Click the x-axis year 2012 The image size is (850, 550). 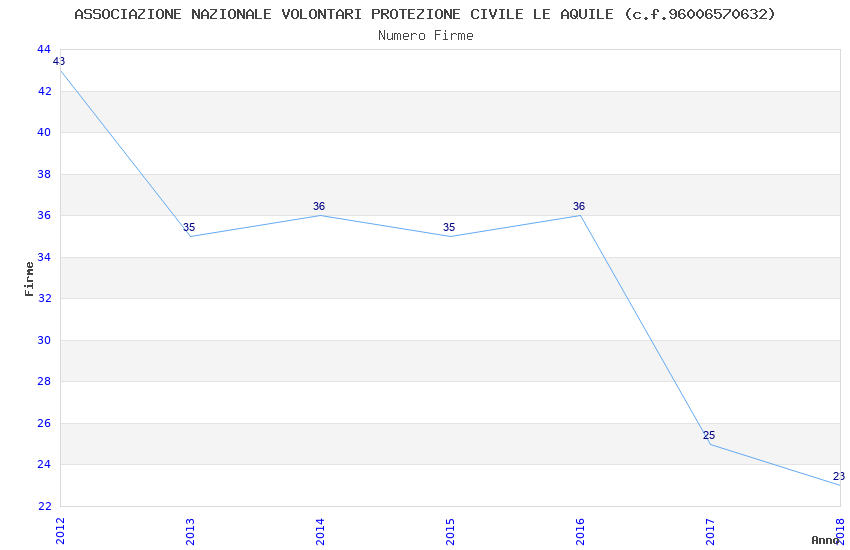click(60, 531)
